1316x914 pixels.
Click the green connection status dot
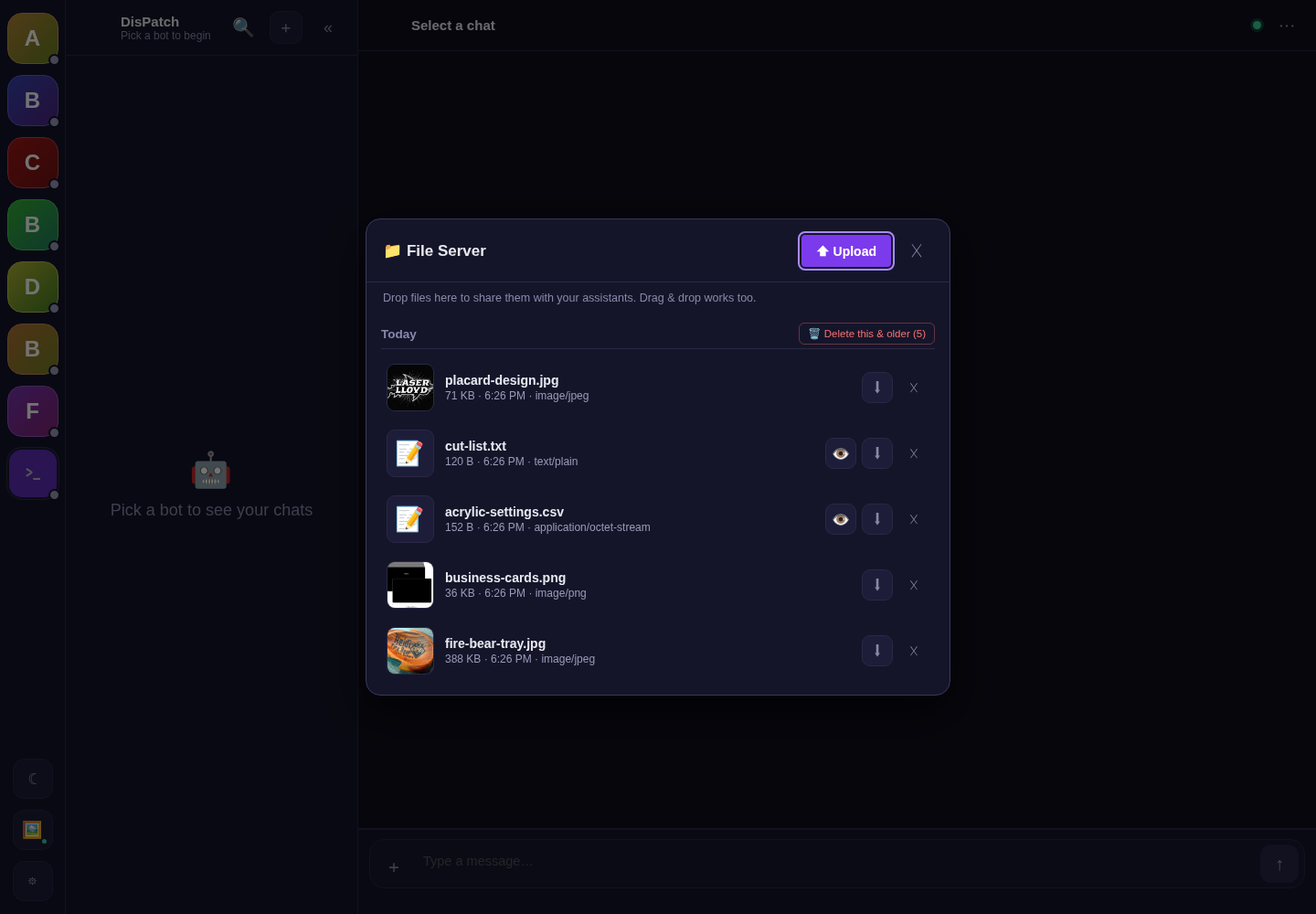point(1257,26)
